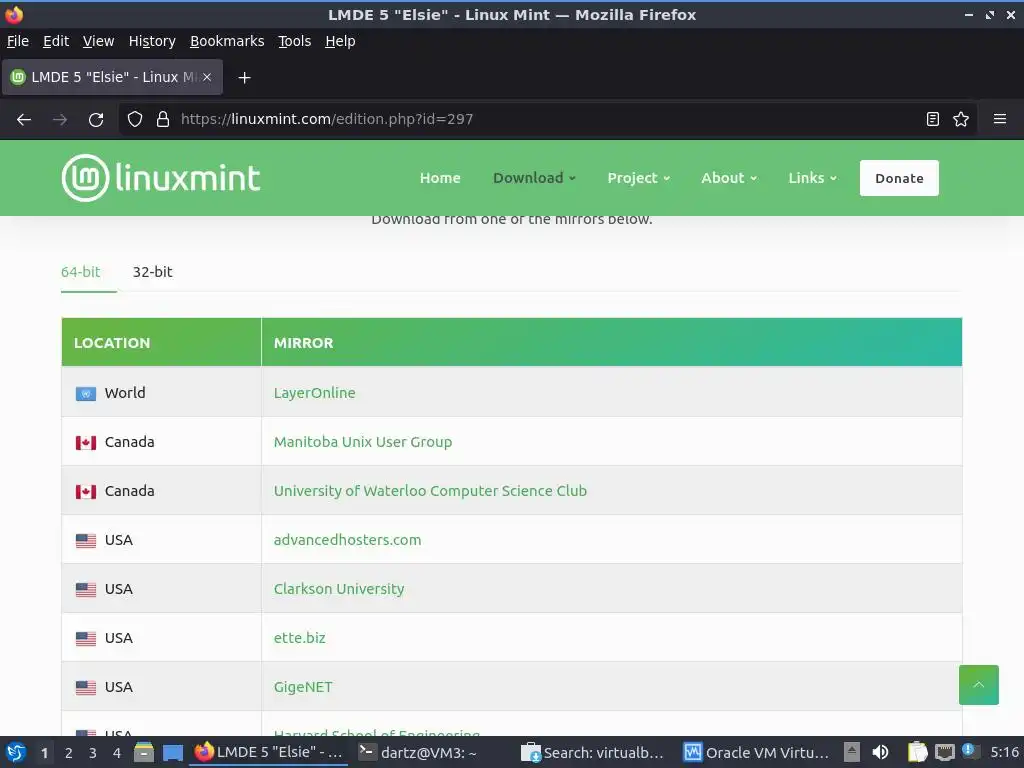The image size is (1024, 768).
Task: Open the GigeNET mirror link
Action: pyautogui.click(x=302, y=687)
